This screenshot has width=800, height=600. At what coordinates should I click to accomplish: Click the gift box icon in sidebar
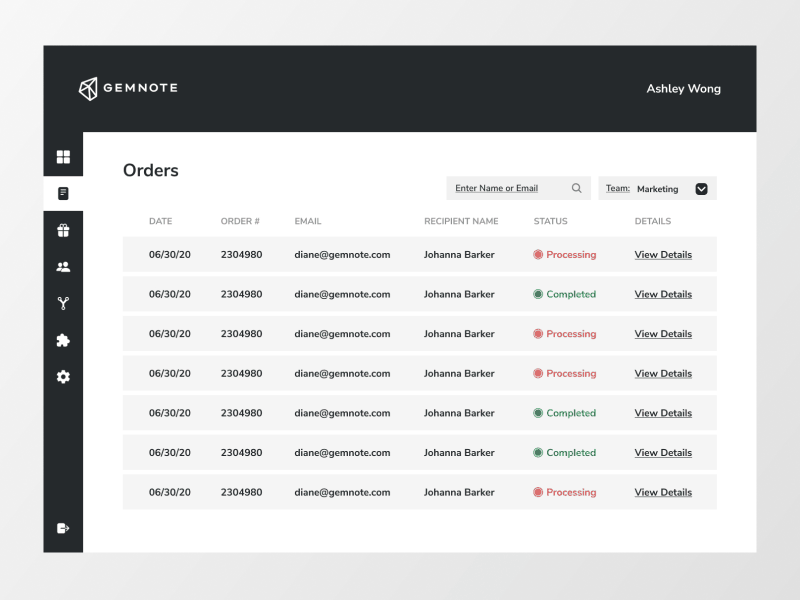click(x=63, y=229)
